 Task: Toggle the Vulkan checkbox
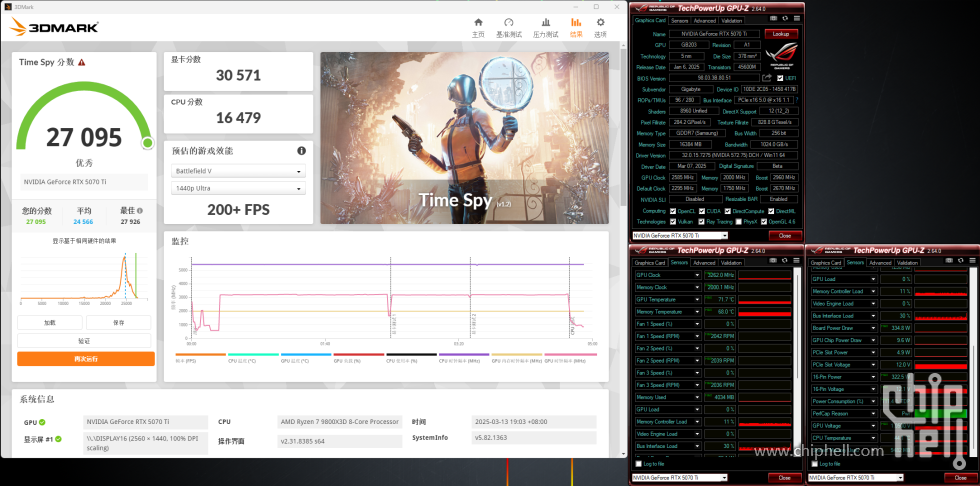[672, 222]
